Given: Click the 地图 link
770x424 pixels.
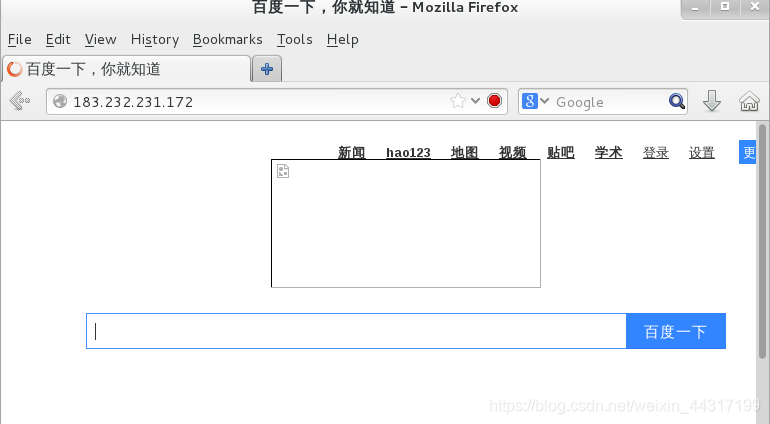Looking at the screenshot, I should point(465,152).
